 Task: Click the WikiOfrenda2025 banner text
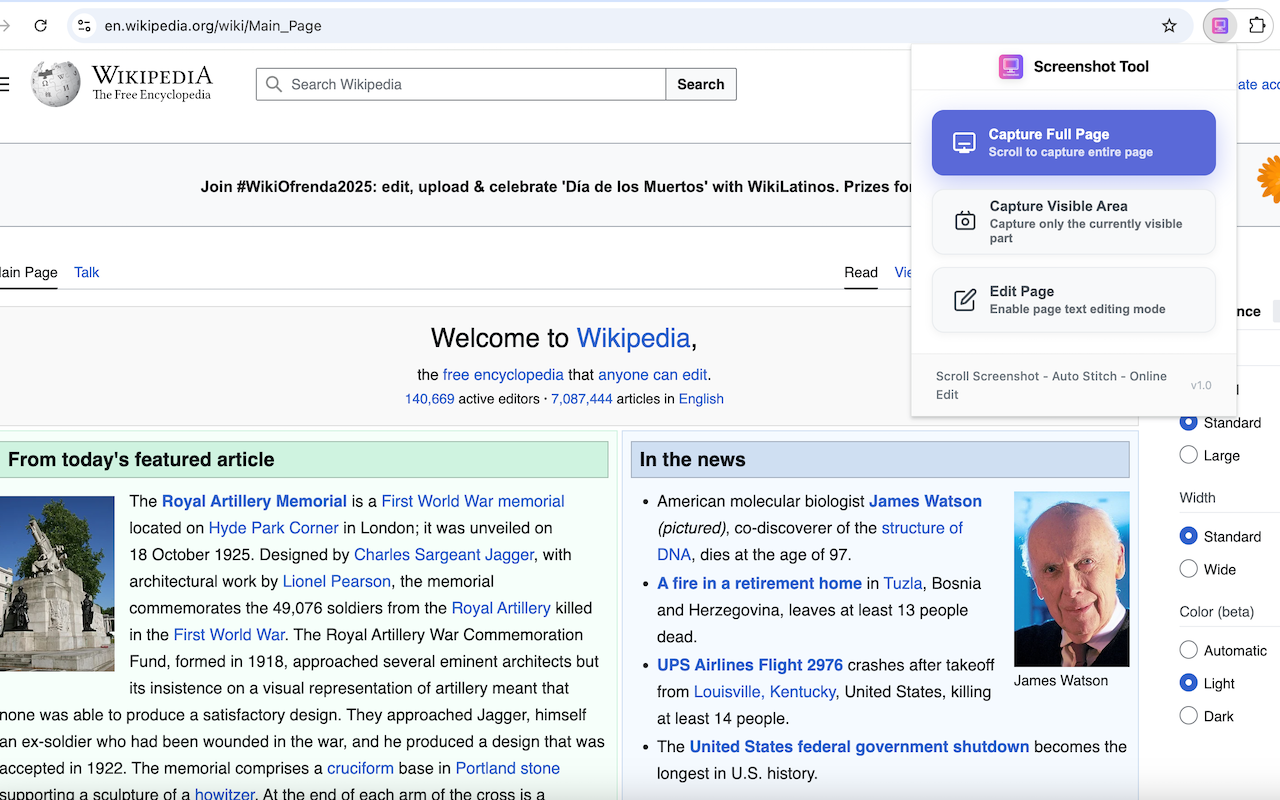click(x=556, y=186)
